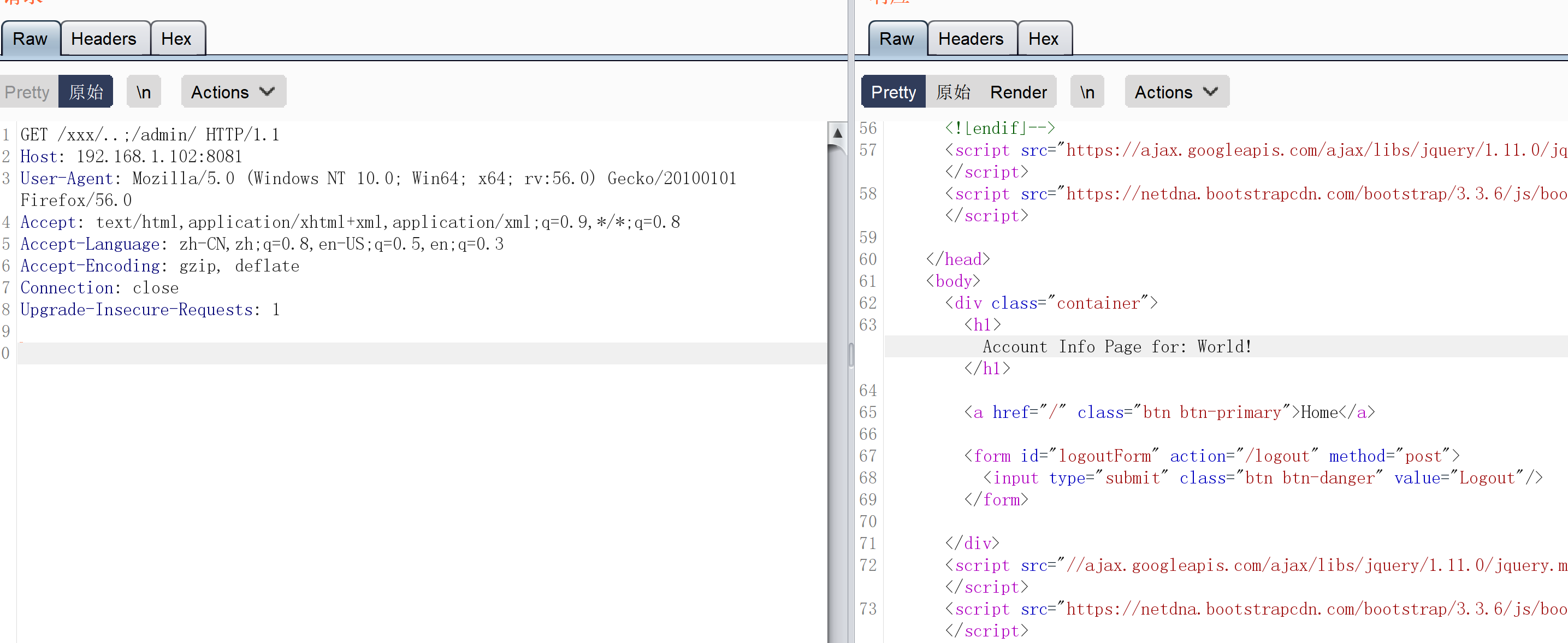
Task: Open response Hex tab
Action: click(1043, 39)
